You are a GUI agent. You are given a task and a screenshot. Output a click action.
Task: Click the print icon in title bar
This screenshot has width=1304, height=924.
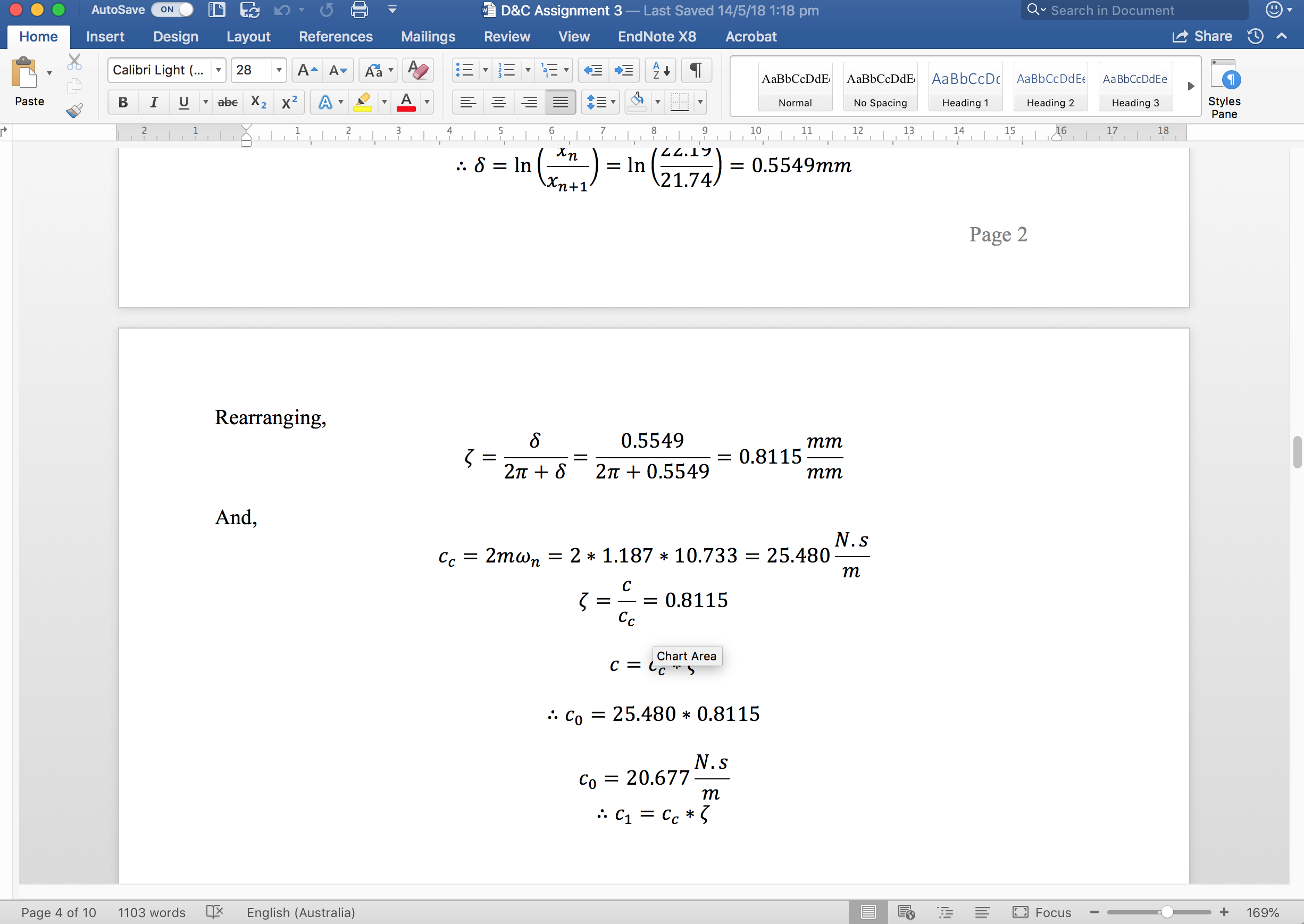tap(359, 10)
